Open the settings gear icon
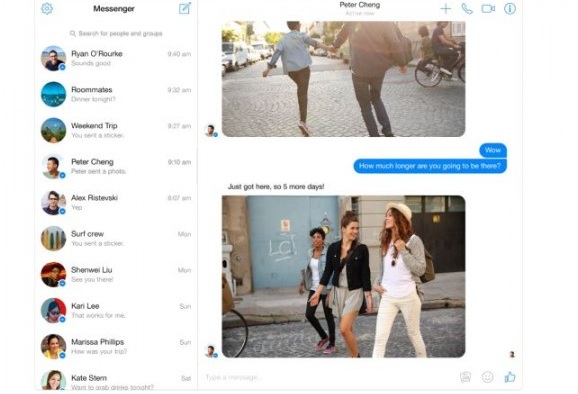The image size is (578, 394). [47, 8]
